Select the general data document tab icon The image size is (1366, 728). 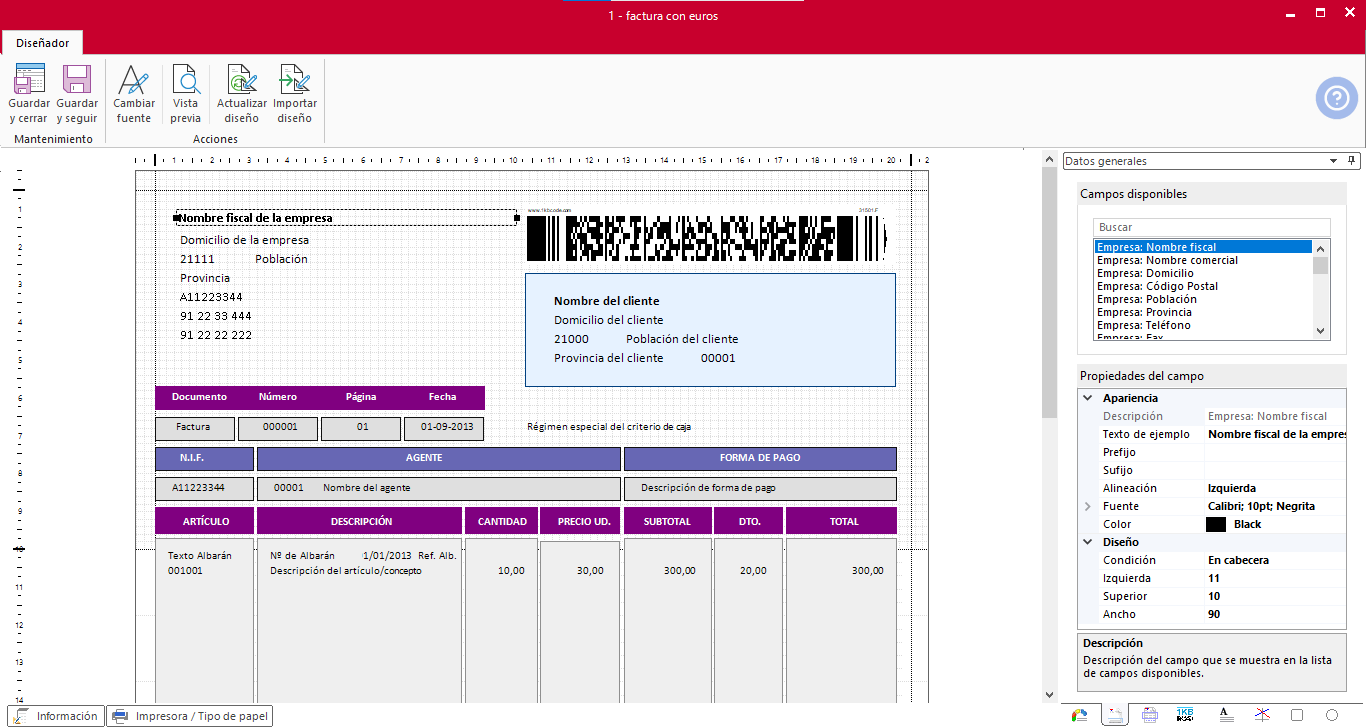click(1115, 715)
